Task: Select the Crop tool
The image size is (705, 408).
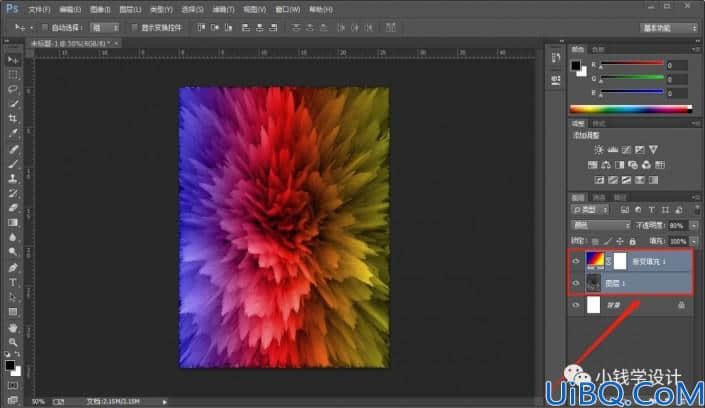Action: [13, 118]
